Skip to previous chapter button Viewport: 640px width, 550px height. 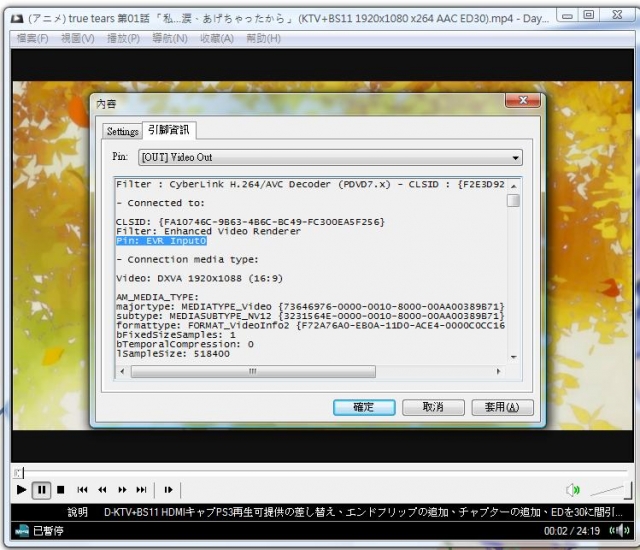(x=82, y=490)
